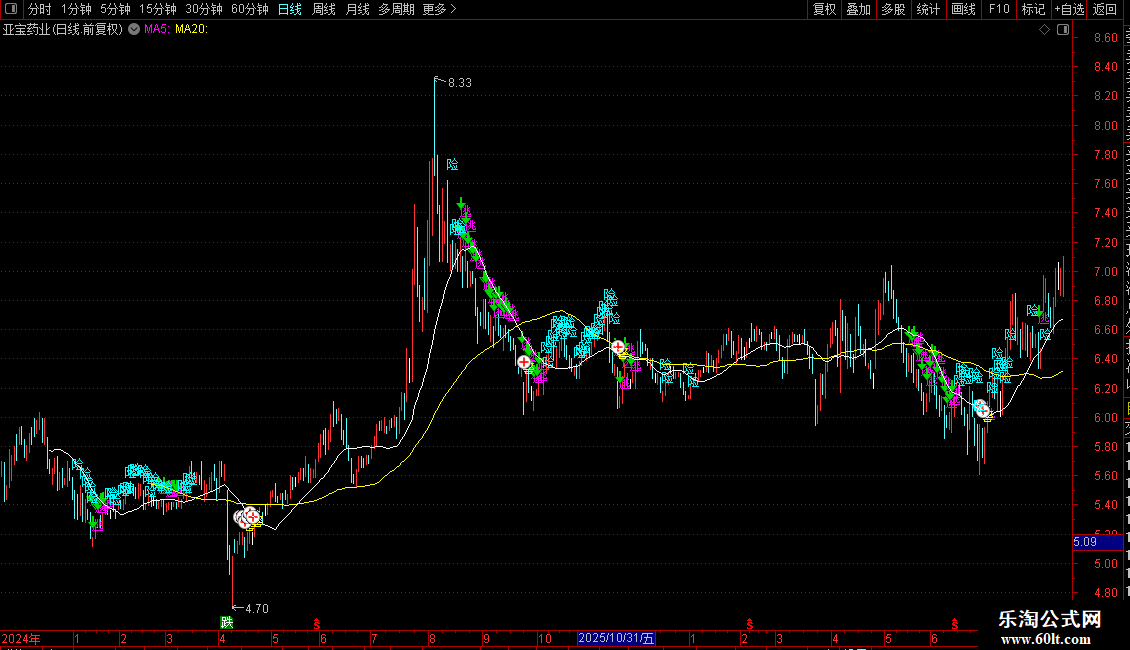Image resolution: width=1130 pixels, height=650 pixels.
Task: Open the indicator settings round arrow icon
Action: pos(134,29)
